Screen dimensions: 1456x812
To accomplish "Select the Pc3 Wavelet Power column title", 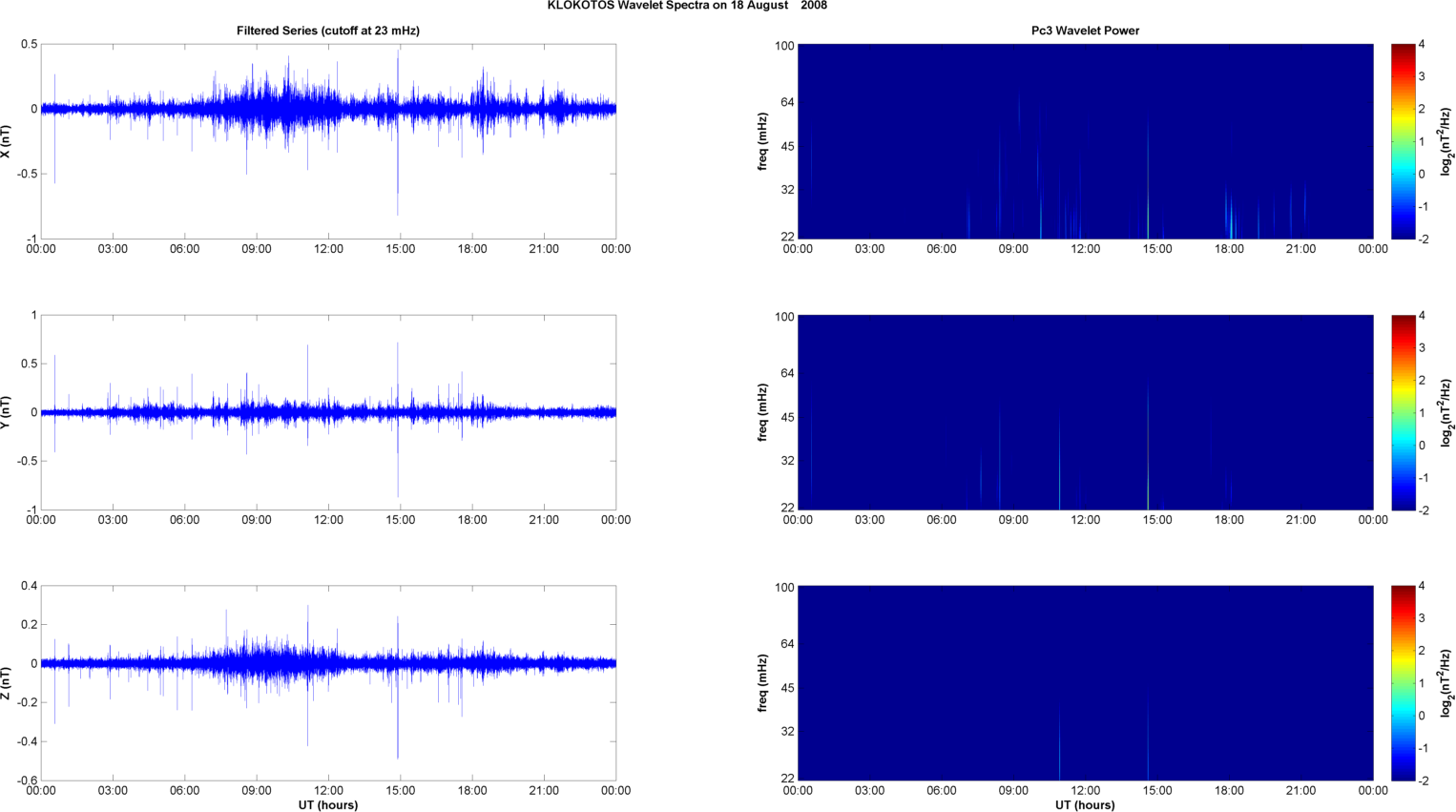I will pyautogui.click(x=1085, y=31).
